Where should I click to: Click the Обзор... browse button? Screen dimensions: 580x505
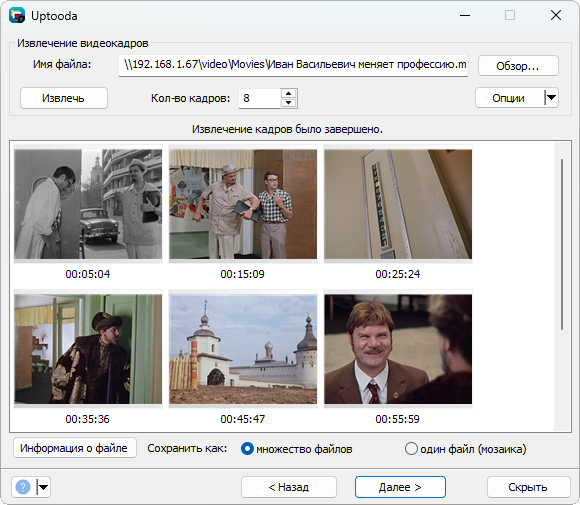pyautogui.click(x=518, y=66)
